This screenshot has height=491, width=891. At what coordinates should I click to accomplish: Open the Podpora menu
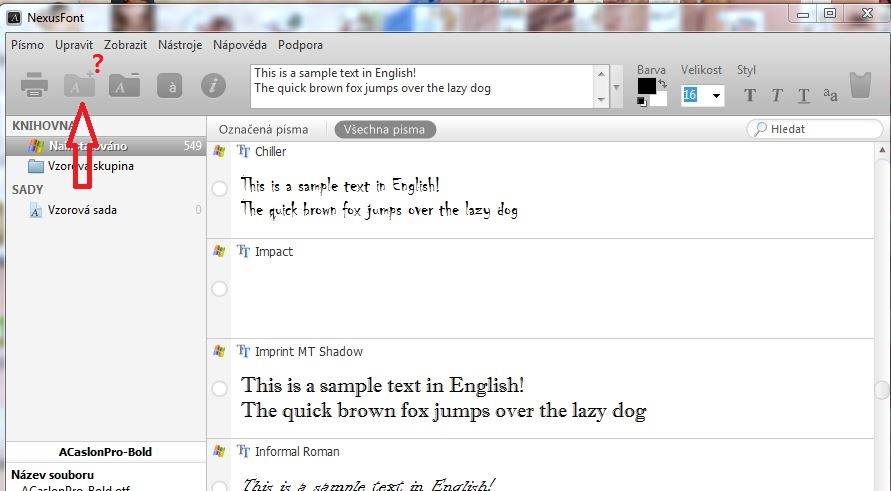point(300,45)
